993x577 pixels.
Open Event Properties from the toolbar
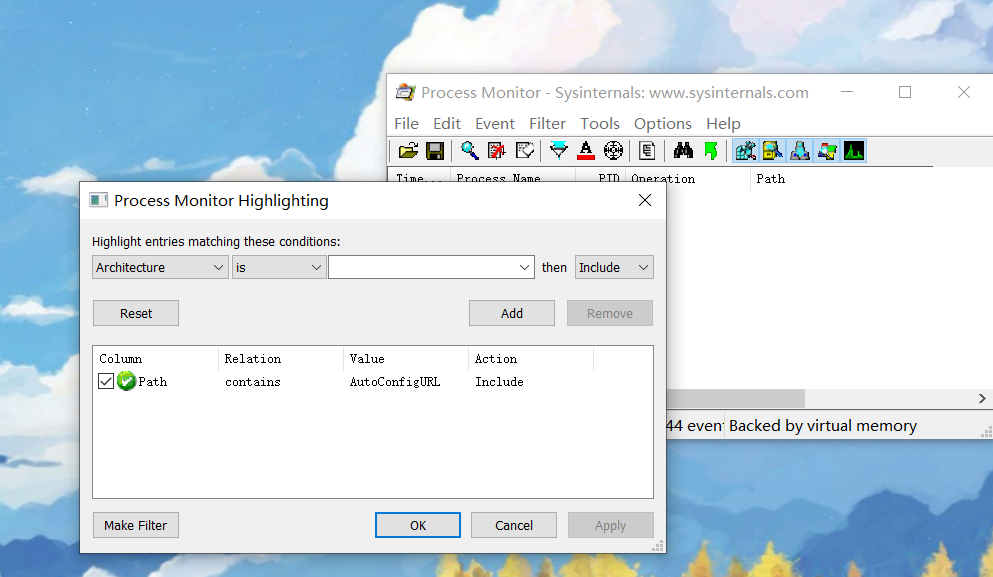click(x=647, y=150)
